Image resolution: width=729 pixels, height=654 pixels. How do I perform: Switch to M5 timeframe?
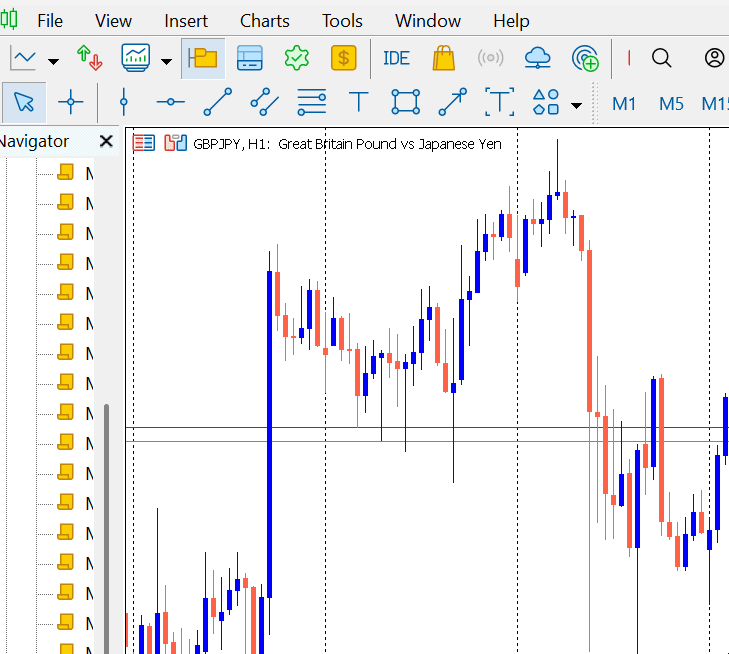click(x=671, y=104)
